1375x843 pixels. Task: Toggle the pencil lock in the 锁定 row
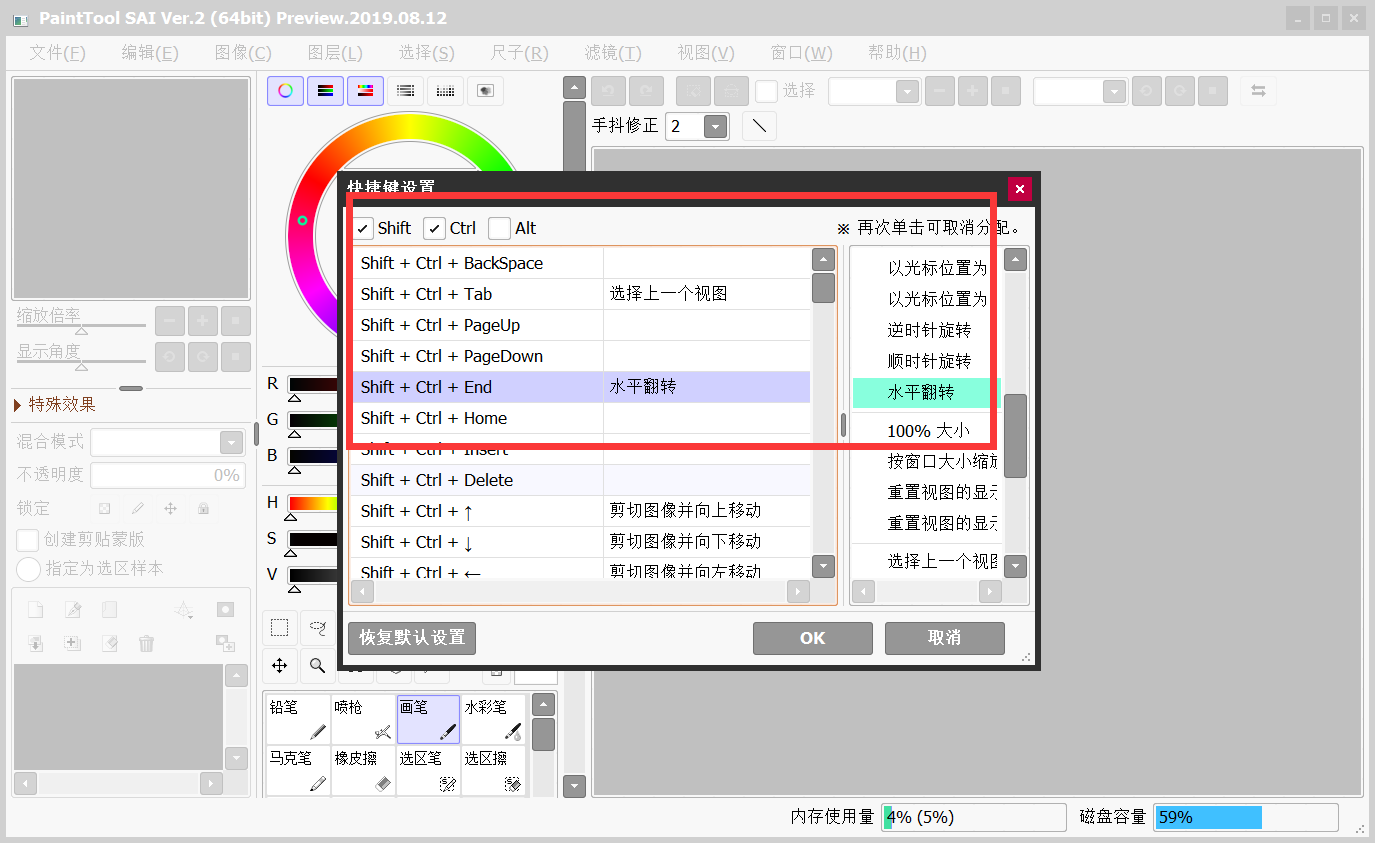(x=138, y=508)
